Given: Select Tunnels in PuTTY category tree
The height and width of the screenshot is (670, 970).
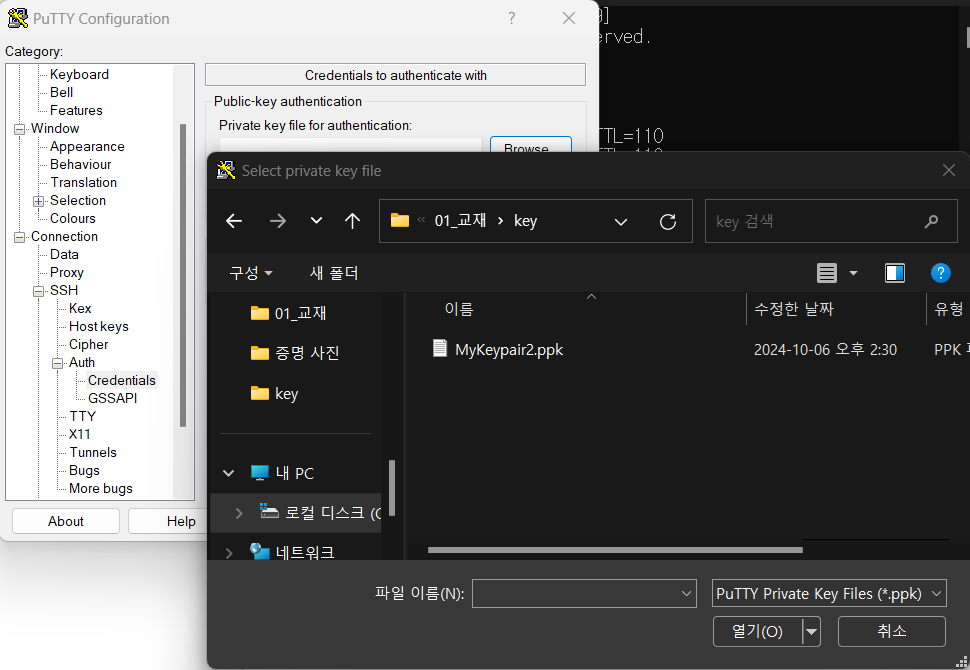Looking at the screenshot, I should click(93, 452).
